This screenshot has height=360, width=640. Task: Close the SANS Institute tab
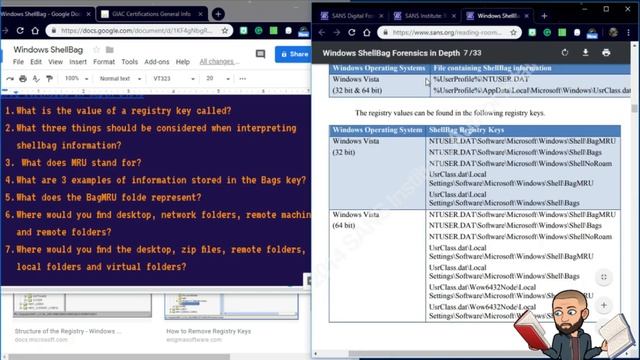[x=453, y=16]
